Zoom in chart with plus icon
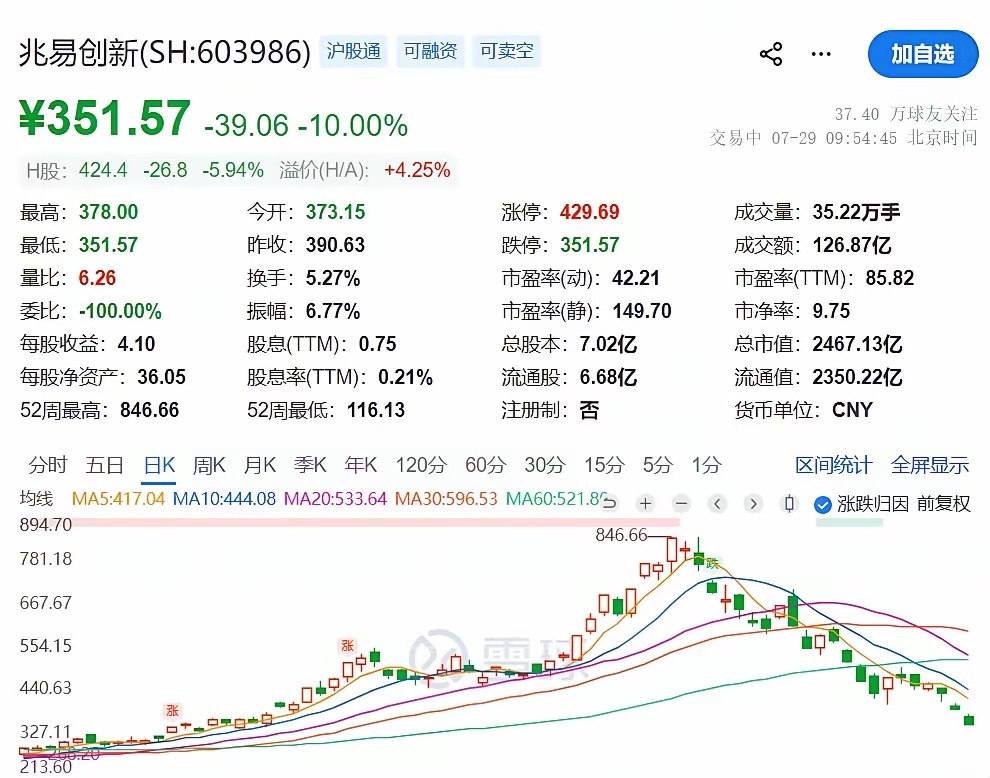990x778 pixels. point(645,503)
